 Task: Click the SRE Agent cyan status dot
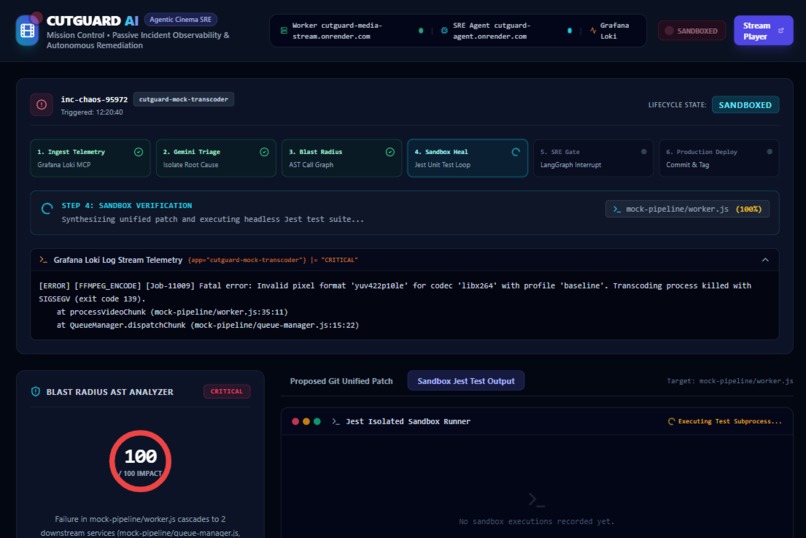[x=570, y=31]
